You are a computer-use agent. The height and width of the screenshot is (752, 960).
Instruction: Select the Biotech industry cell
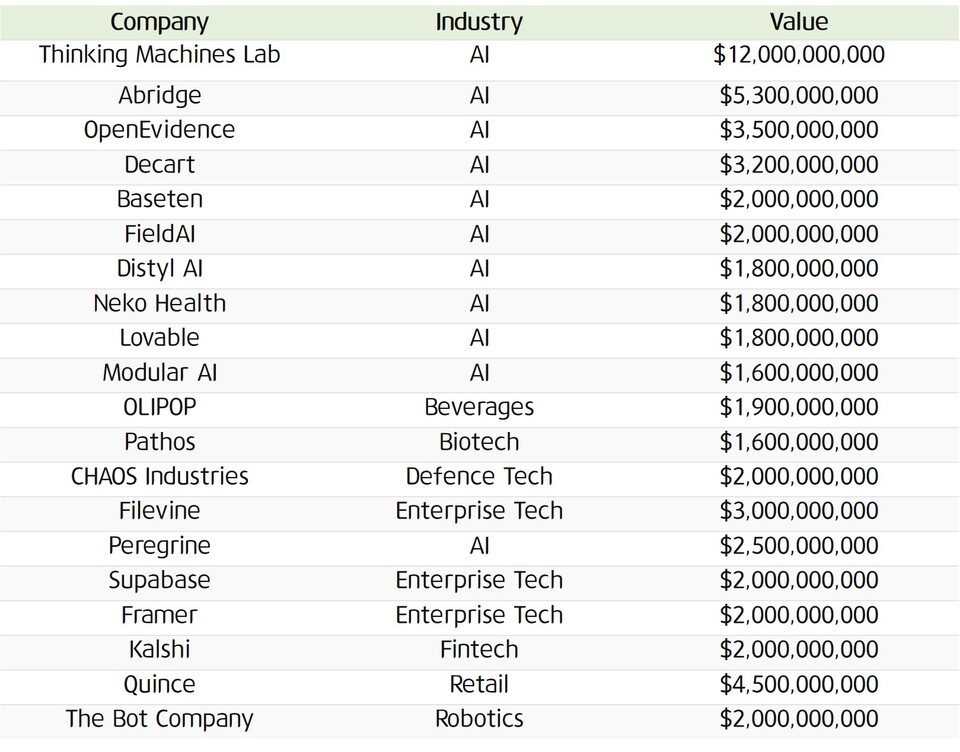click(x=479, y=442)
